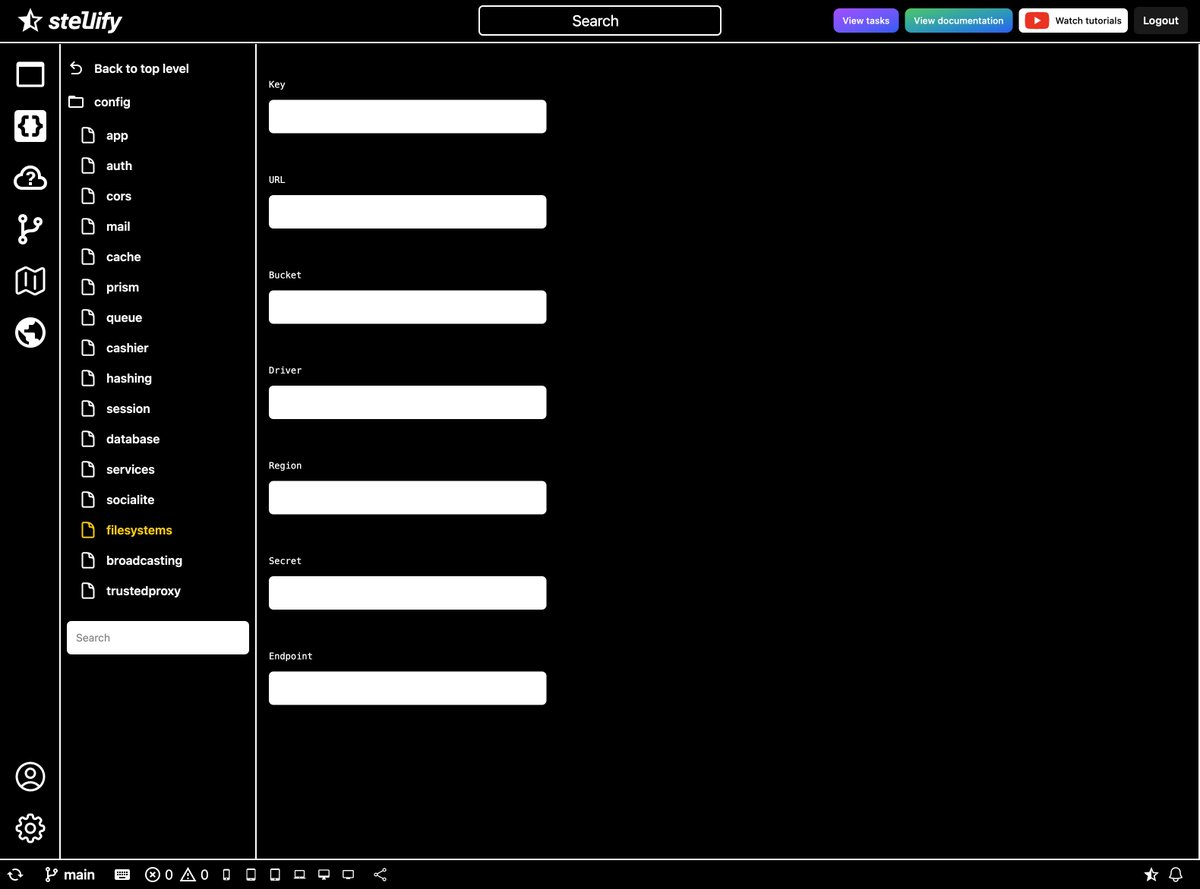
Task: Open the filesystems config file
Action: point(138,530)
